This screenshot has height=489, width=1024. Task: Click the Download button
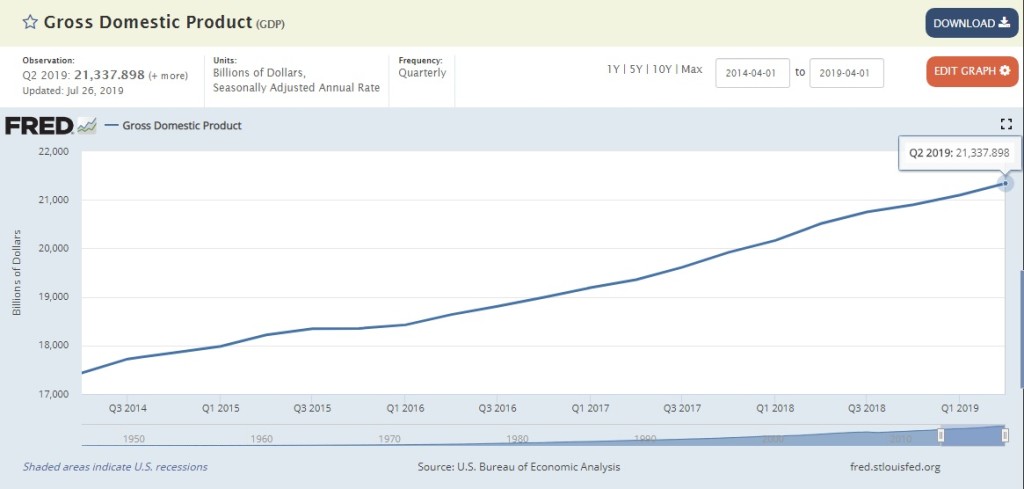(x=964, y=23)
